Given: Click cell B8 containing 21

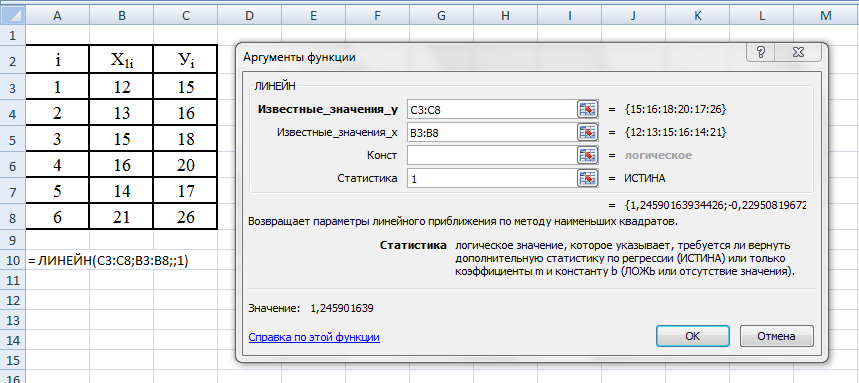Looking at the screenshot, I should [122, 217].
